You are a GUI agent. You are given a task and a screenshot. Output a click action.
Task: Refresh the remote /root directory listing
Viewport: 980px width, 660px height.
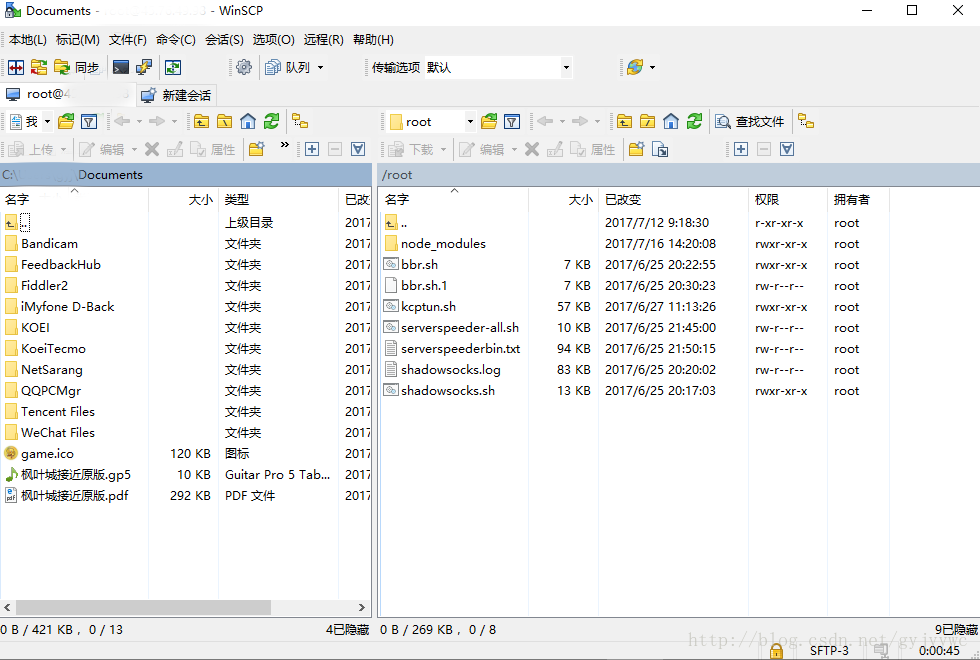pos(693,122)
